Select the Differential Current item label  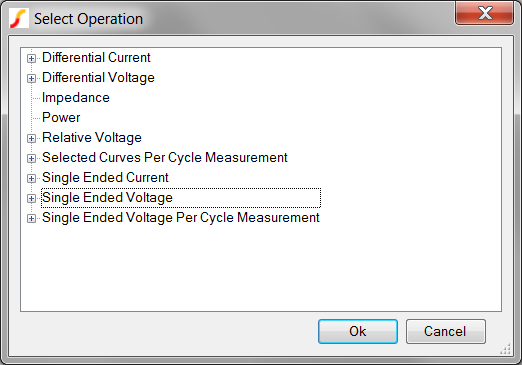(96, 58)
